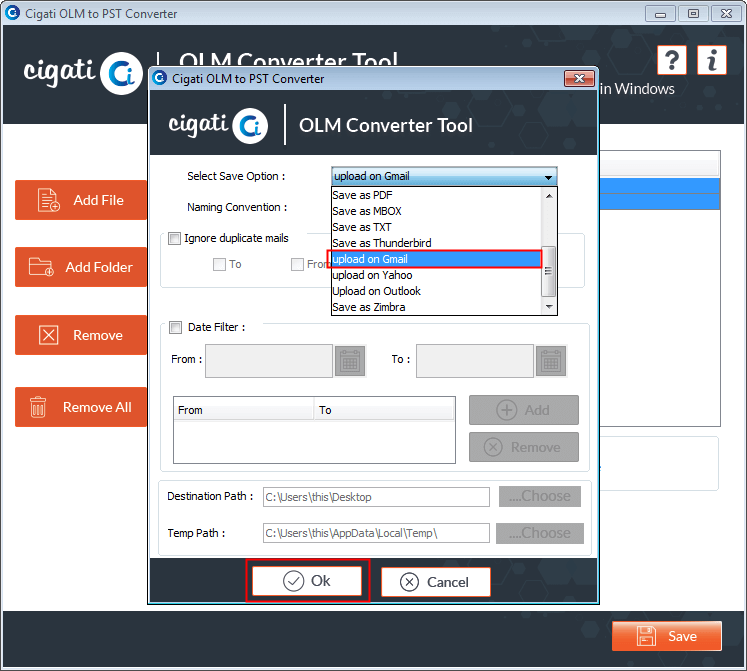Click Choose button for Temp Path

pos(540,533)
